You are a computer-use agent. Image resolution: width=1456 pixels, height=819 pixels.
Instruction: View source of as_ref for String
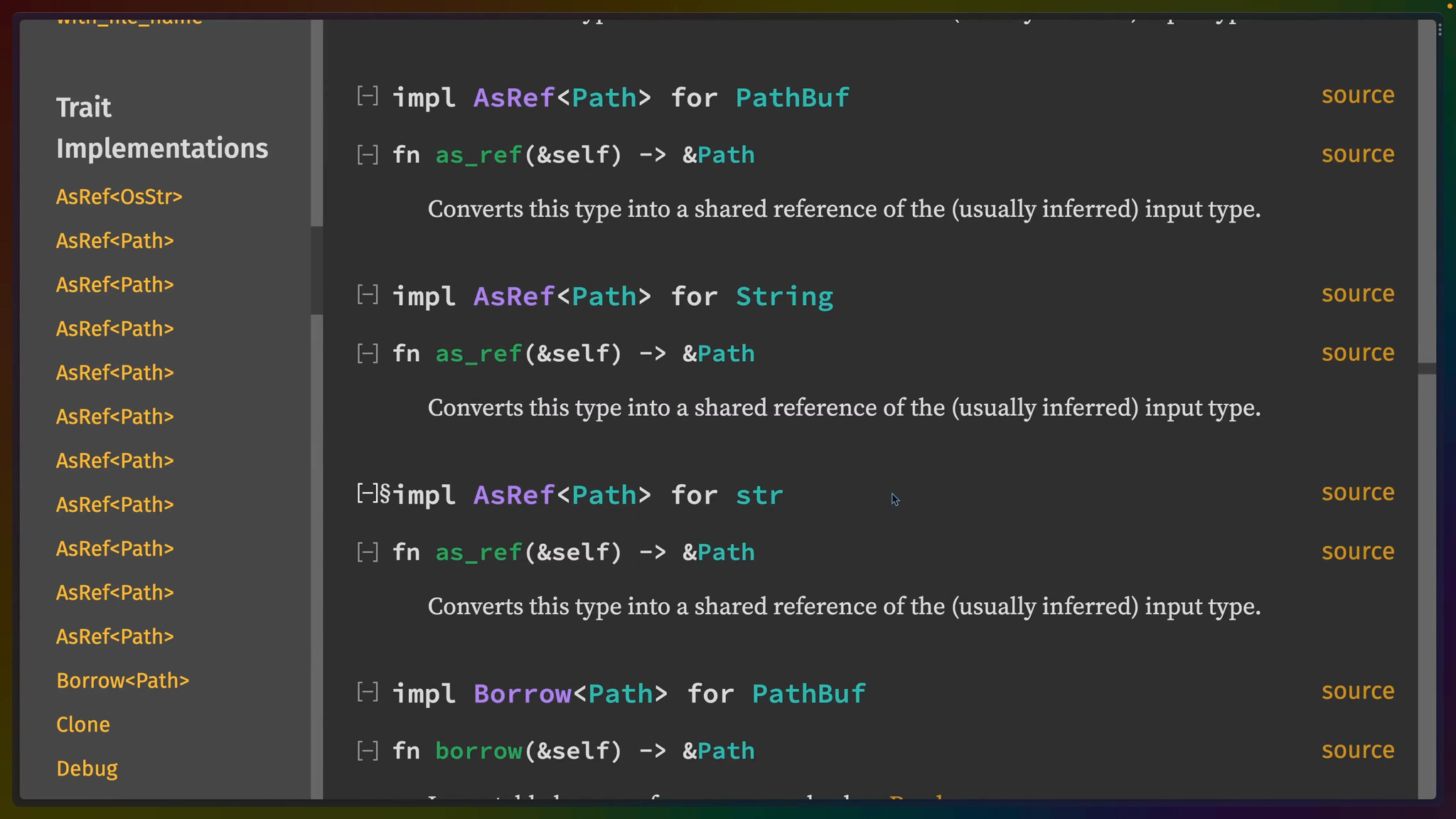click(1356, 352)
